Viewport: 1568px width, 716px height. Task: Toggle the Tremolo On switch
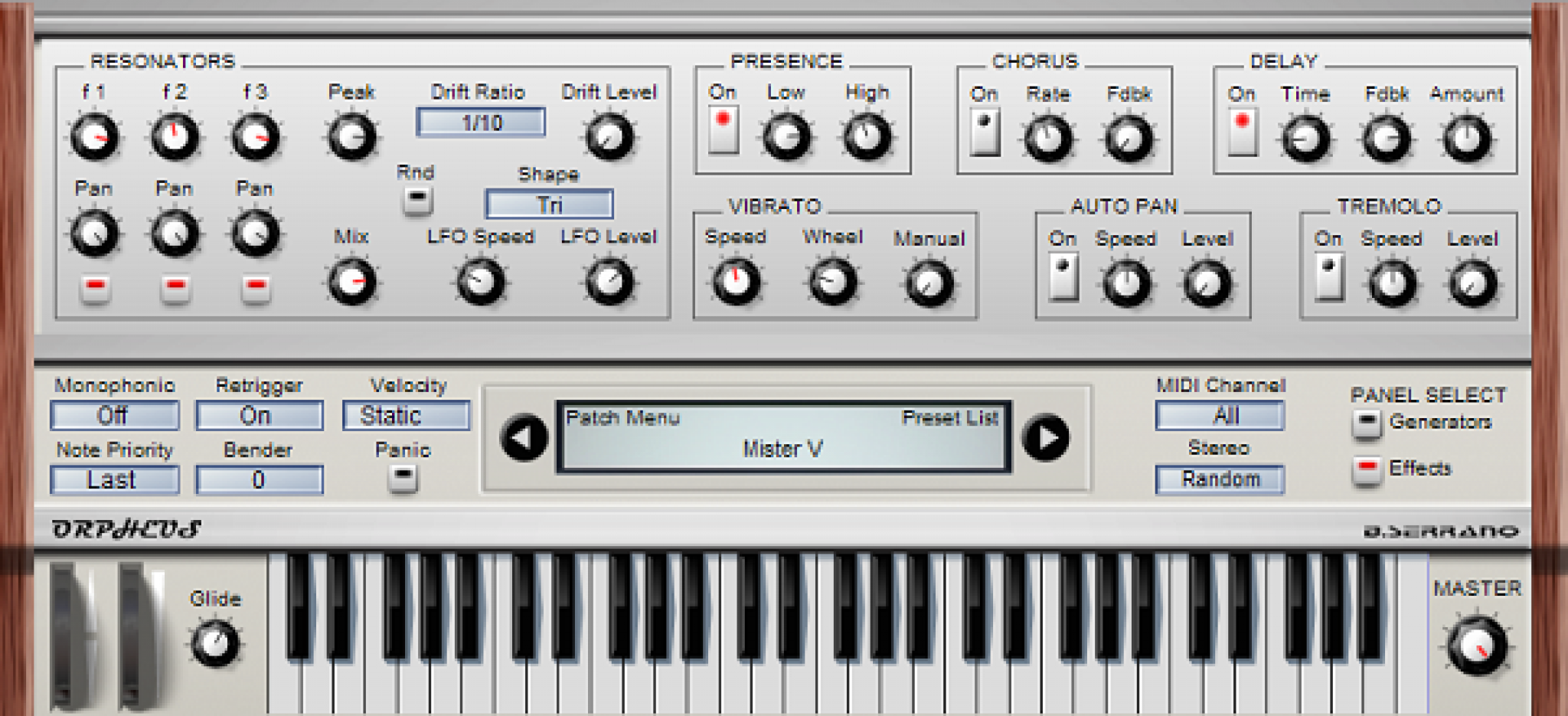[1329, 276]
